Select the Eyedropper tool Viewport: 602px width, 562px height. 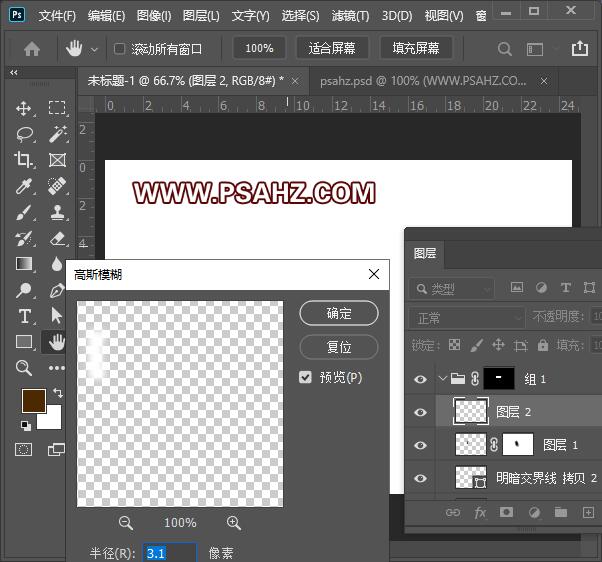(x=24, y=186)
